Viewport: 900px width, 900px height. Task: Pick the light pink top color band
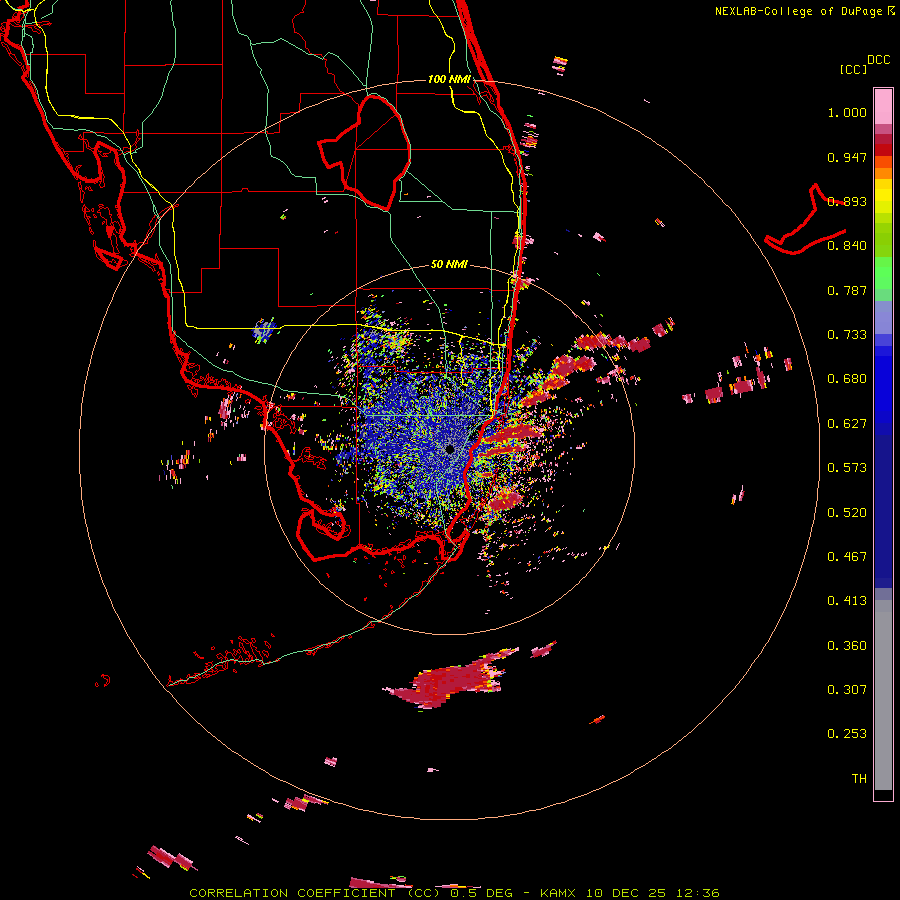pyautogui.click(x=883, y=107)
